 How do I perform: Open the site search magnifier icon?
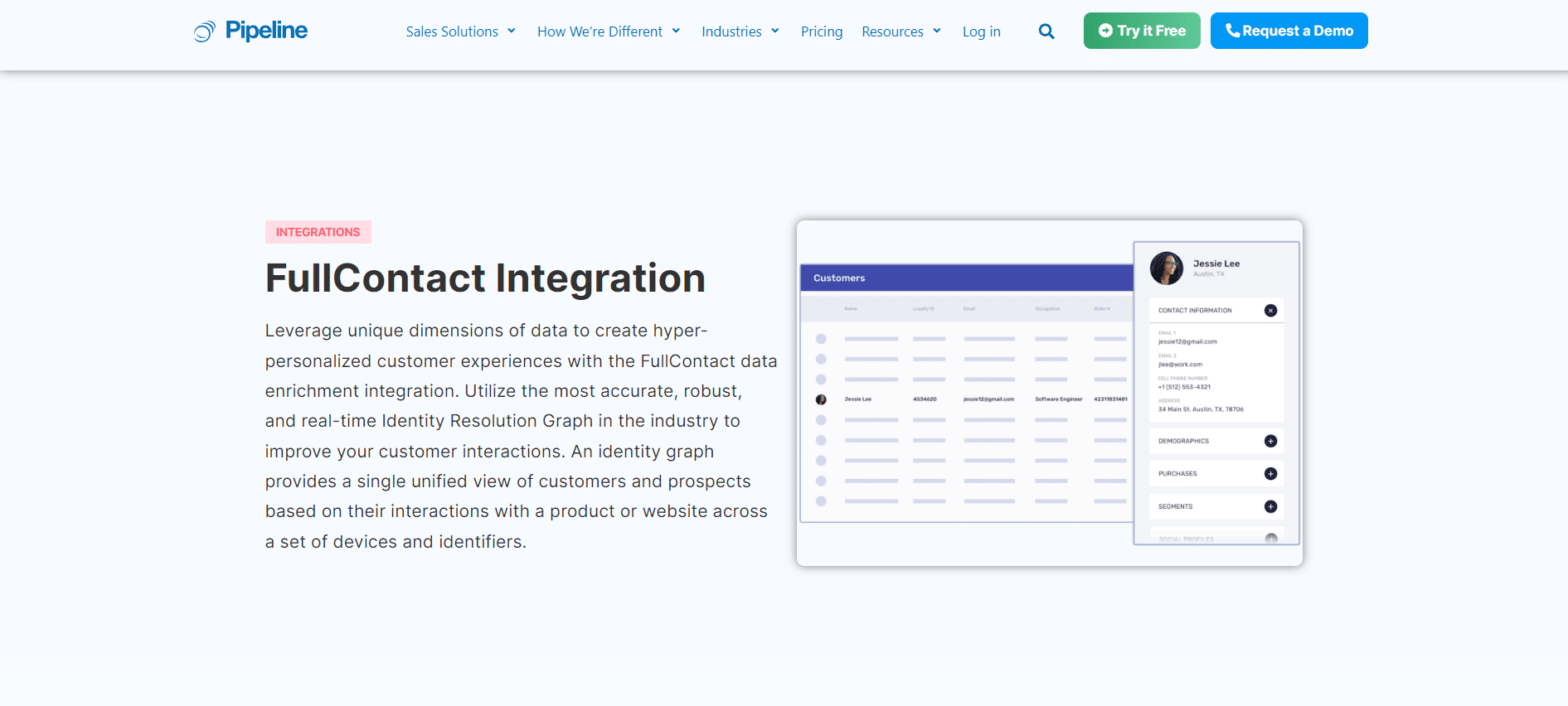coord(1046,31)
